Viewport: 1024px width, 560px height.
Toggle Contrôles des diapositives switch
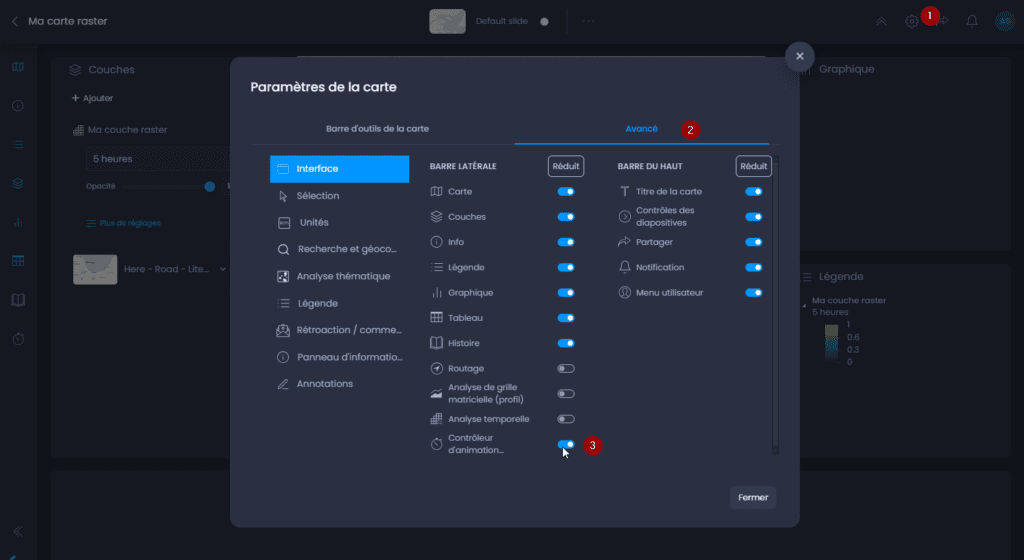[x=754, y=217]
